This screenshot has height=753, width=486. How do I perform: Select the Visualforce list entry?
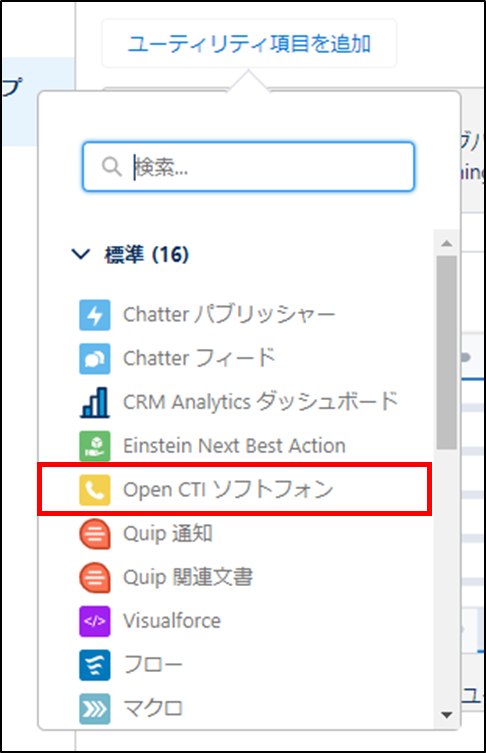pos(235,621)
